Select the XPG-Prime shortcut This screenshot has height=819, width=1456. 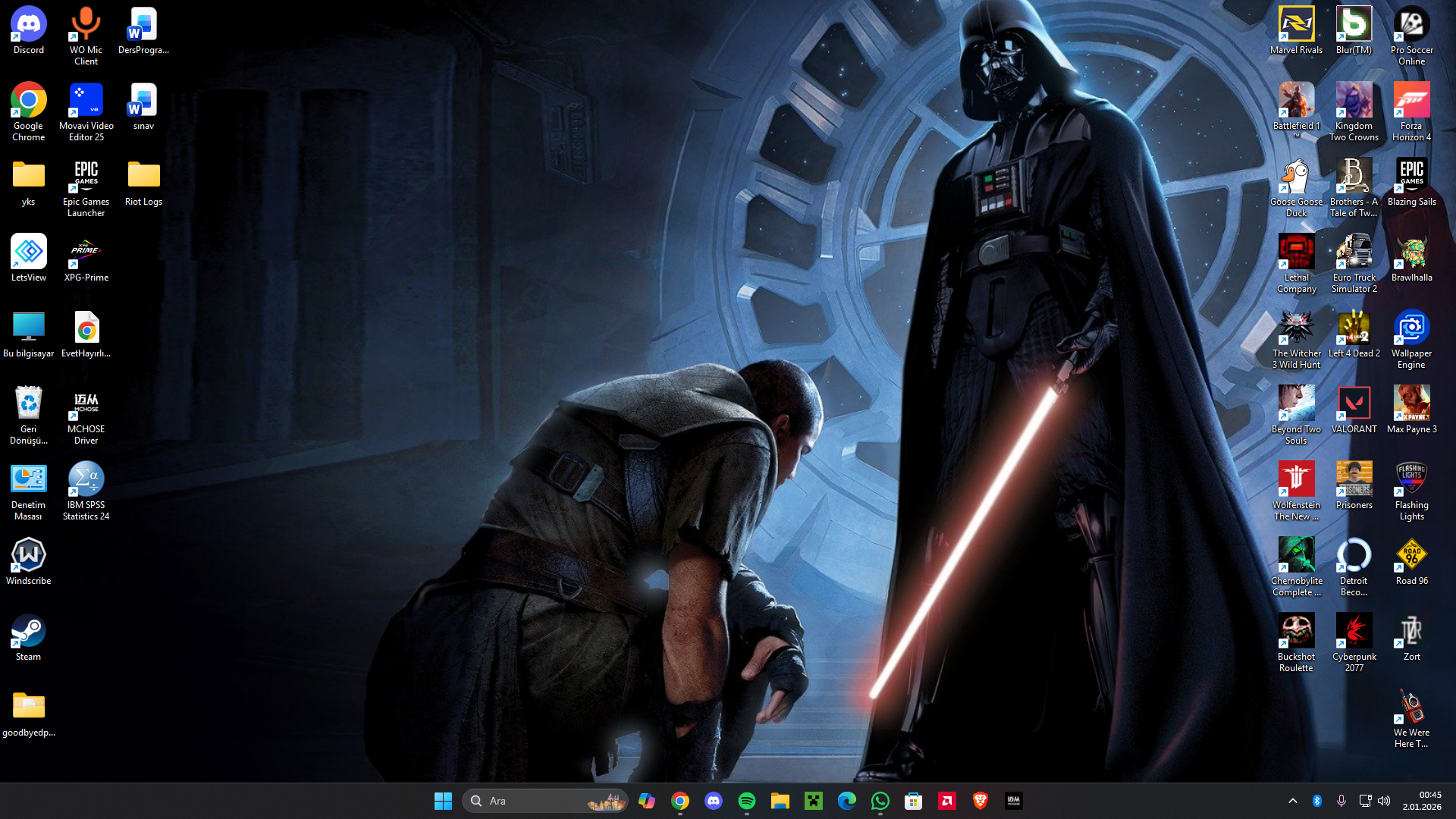point(86,259)
